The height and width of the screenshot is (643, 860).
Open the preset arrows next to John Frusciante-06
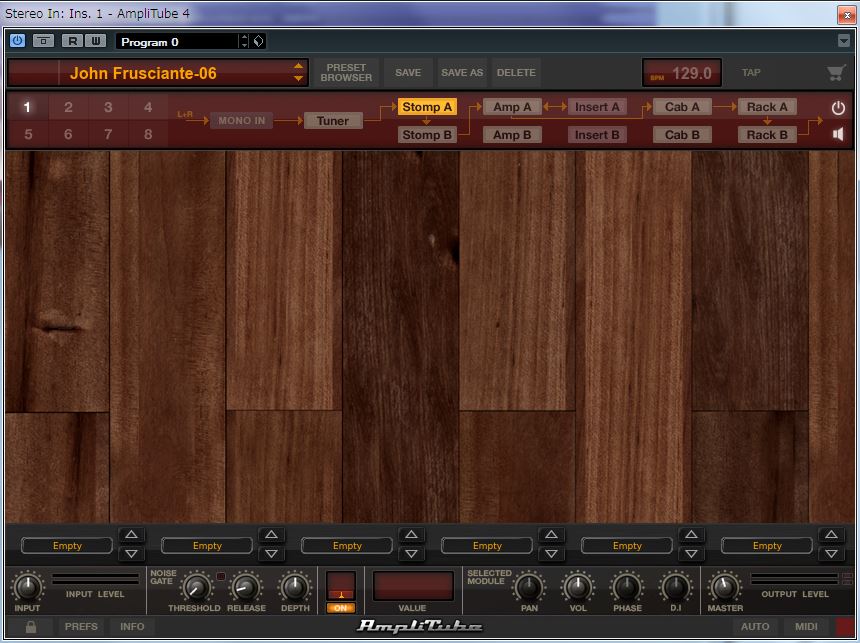click(297, 72)
